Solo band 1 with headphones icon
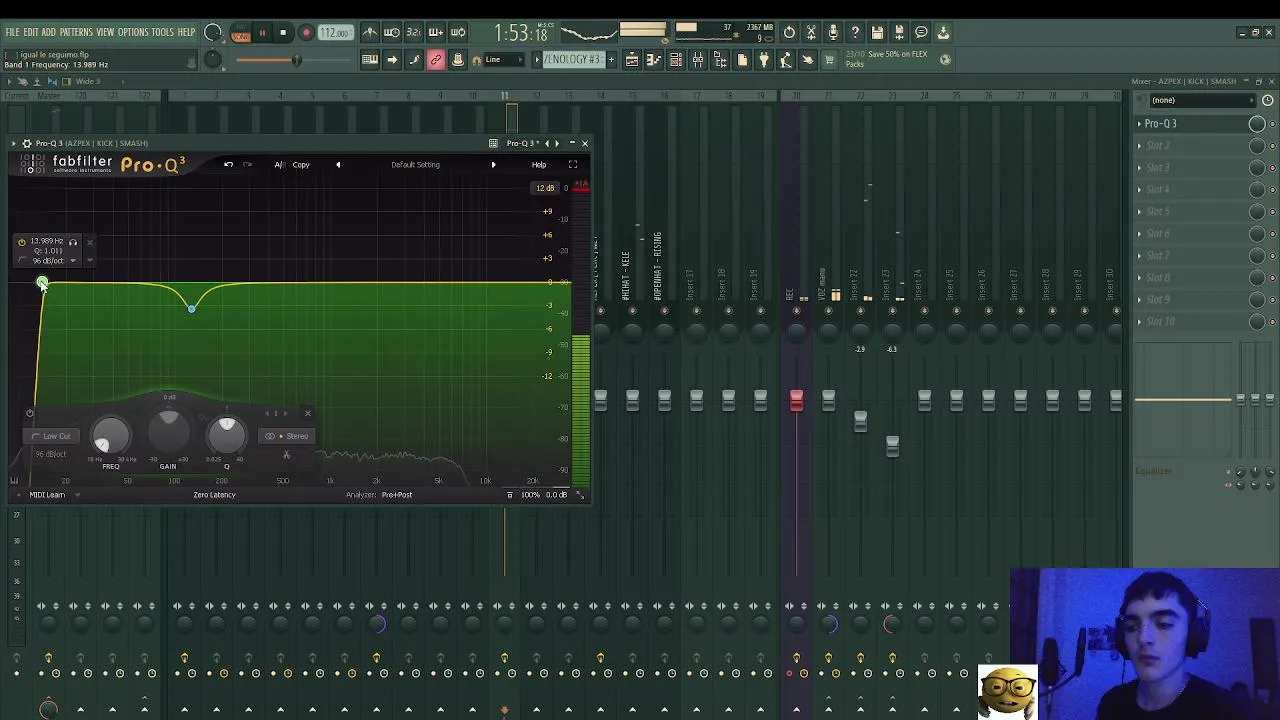Viewport: 1280px width, 720px height. (x=72, y=242)
